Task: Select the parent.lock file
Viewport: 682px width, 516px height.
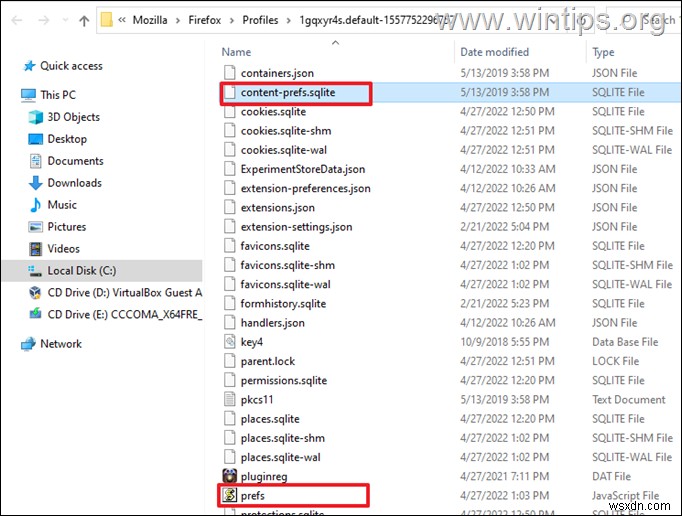Action: 267,361
